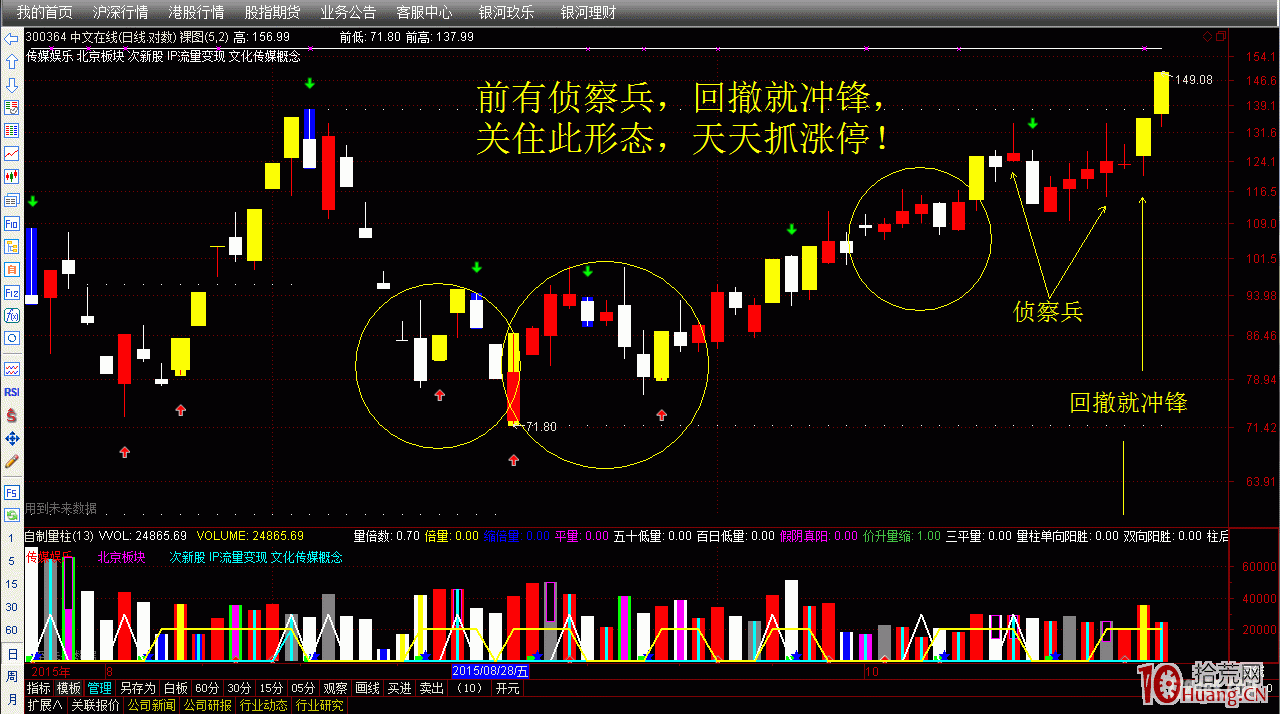Click the 71.80 low price label
Screen dimensions: 1280x714
(x=540, y=427)
